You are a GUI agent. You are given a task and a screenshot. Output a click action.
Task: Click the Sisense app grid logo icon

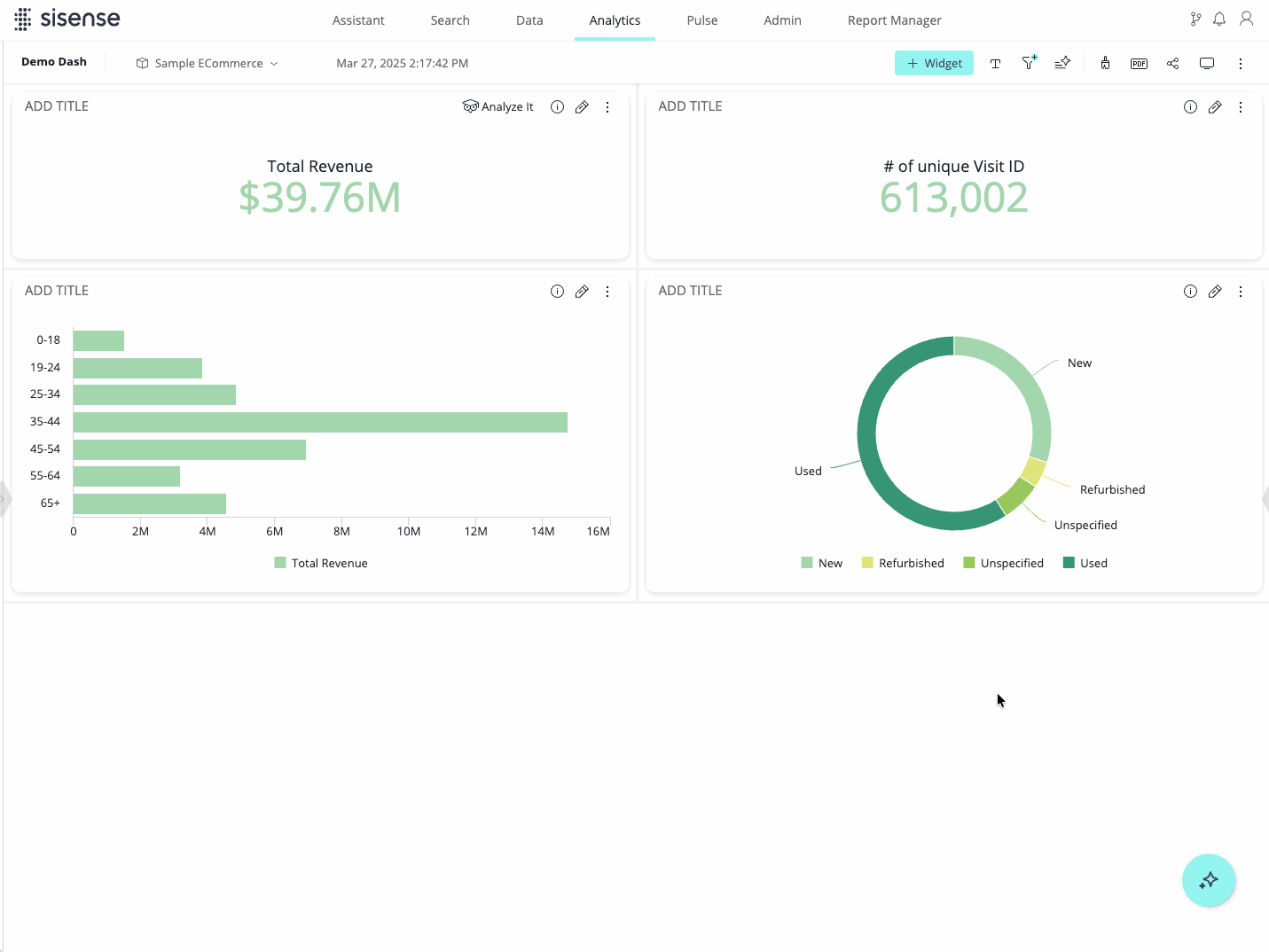(23, 19)
